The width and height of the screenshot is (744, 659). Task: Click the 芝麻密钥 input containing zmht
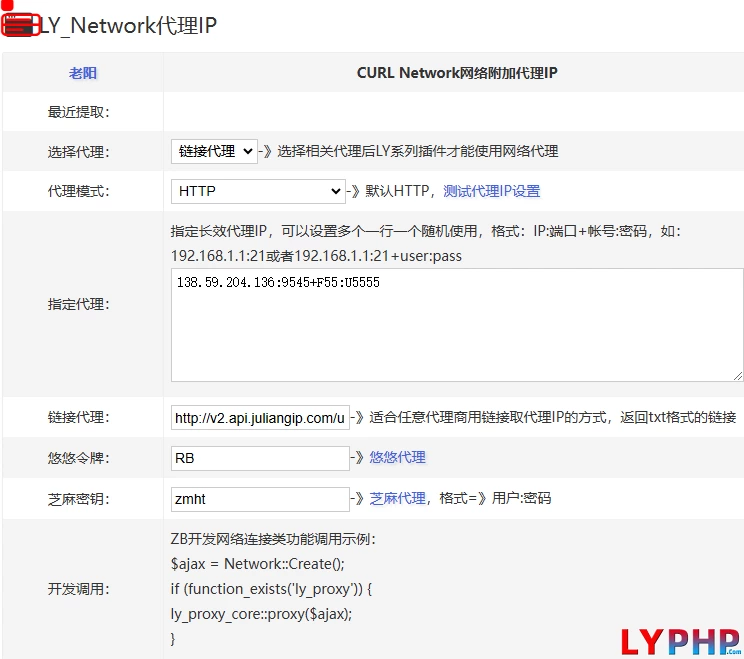coord(260,498)
